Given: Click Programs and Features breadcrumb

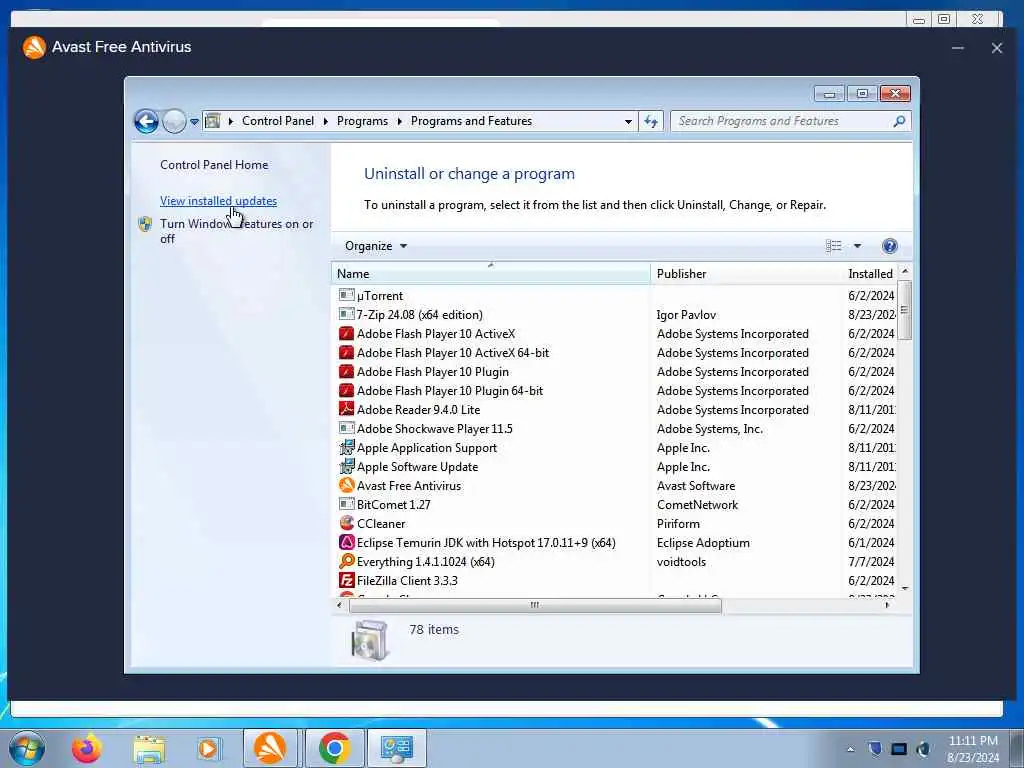Looking at the screenshot, I should click(x=471, y=121).
